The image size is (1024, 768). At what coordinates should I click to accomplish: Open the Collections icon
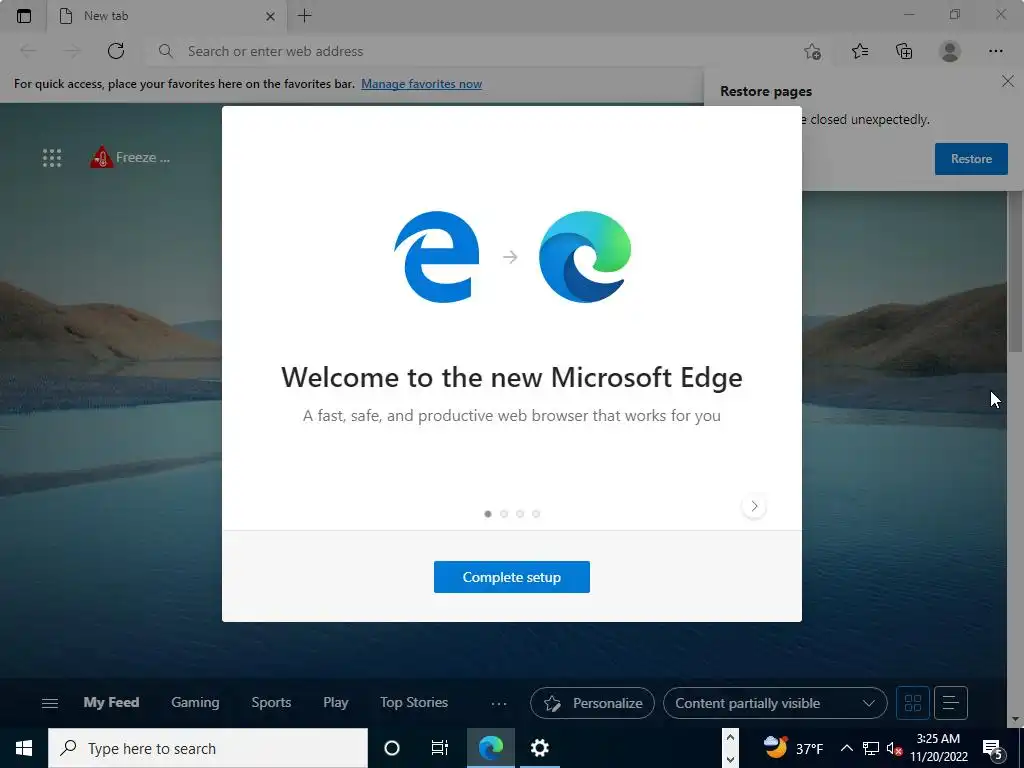click(x=904, y=51)
